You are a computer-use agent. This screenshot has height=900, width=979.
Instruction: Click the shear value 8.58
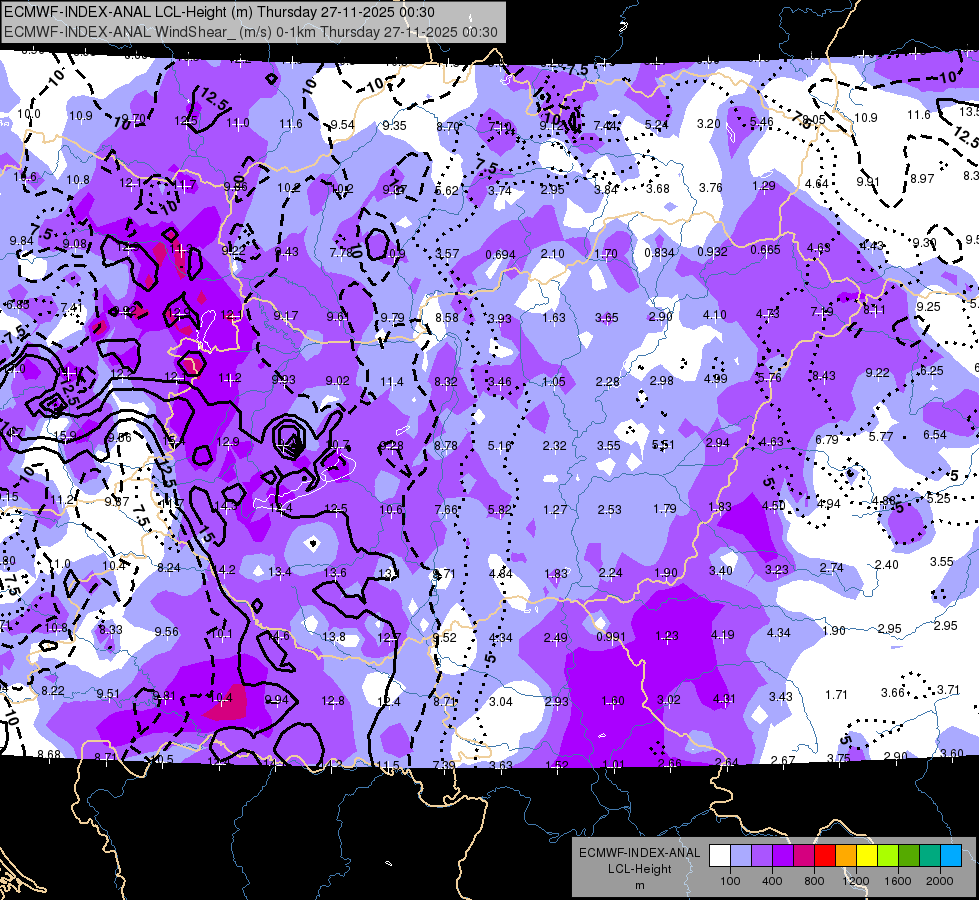pyautogui.click(x=446, y=317)
